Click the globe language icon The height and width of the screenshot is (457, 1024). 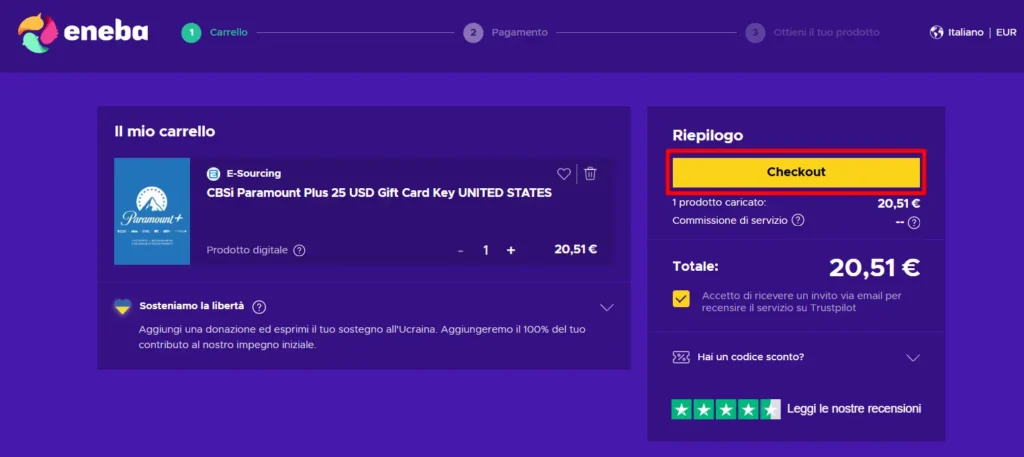[936, 32]
